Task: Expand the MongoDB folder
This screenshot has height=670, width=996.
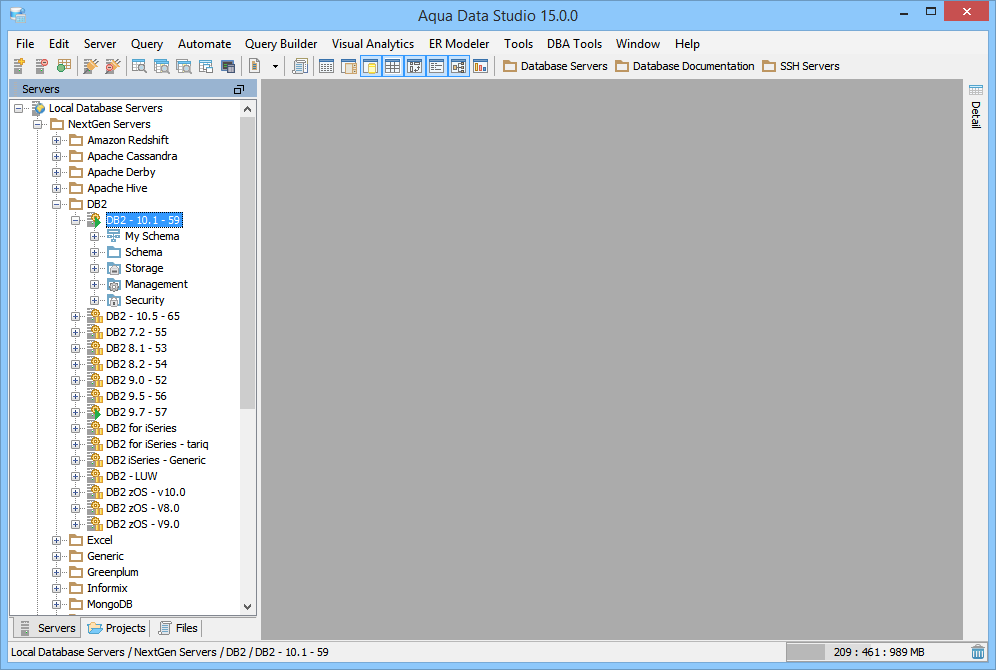Action: [57, 605]
